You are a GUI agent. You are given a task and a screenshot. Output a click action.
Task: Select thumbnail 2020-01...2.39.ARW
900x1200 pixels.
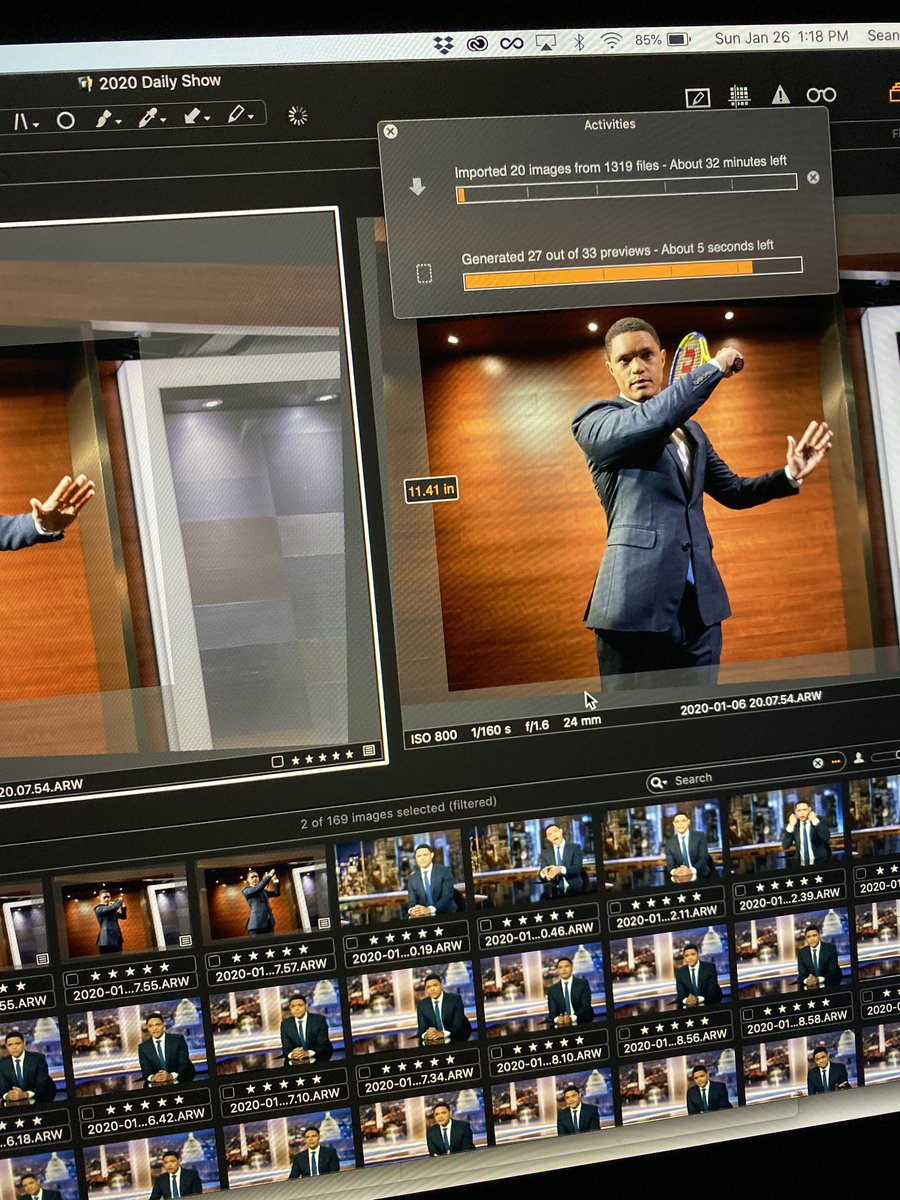pos(788,826)
